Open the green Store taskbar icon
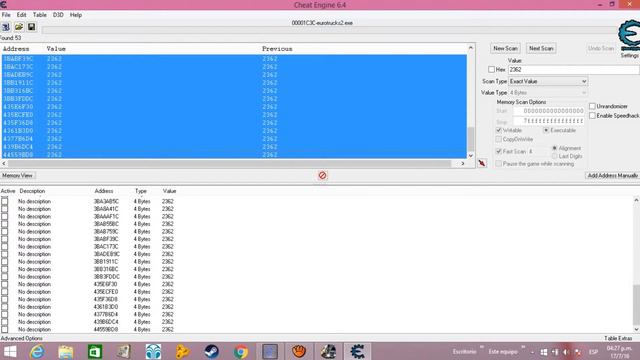Image resolution: width=640 pixels, height=360 pixels. 95,351
